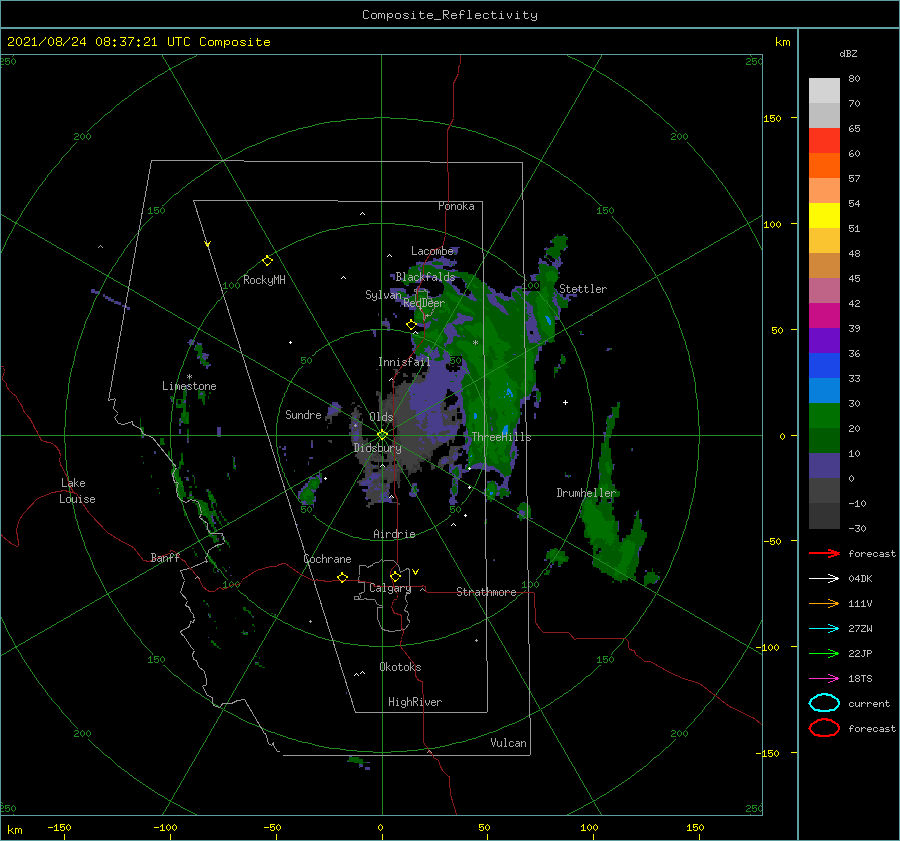Select the dark green 10-20 dBZ swatch
The width and height of the screenshot is (900, 841).
[824, 440]
